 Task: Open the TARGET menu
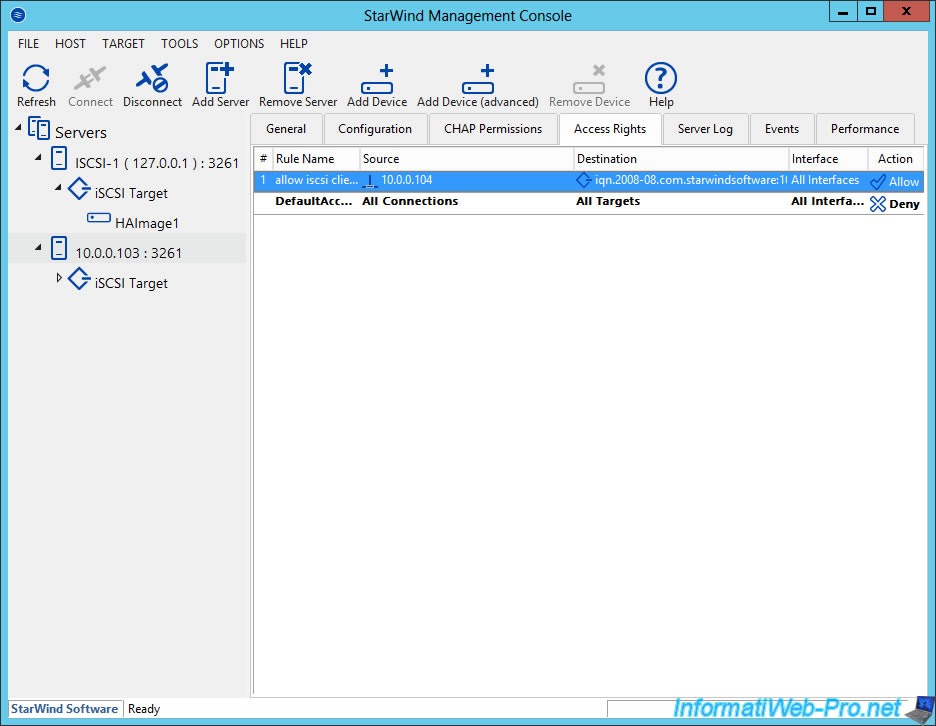pyautogui.click(x=123, y=44)
